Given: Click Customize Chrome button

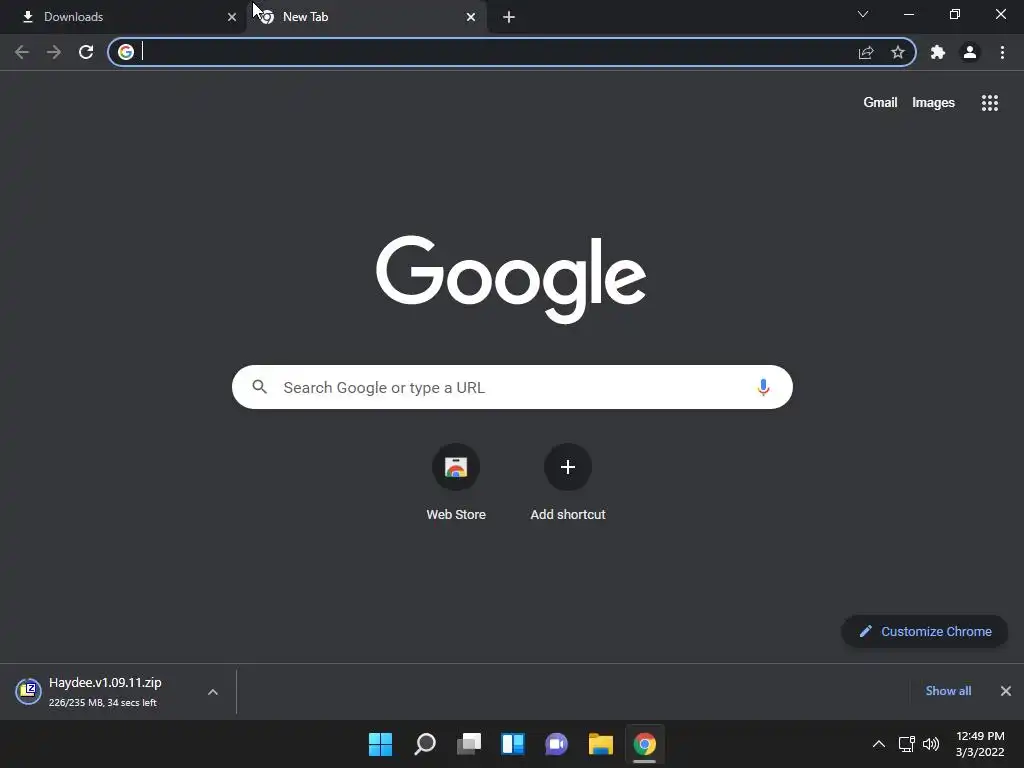Looking at the screenshot, I should coord(925,632).
